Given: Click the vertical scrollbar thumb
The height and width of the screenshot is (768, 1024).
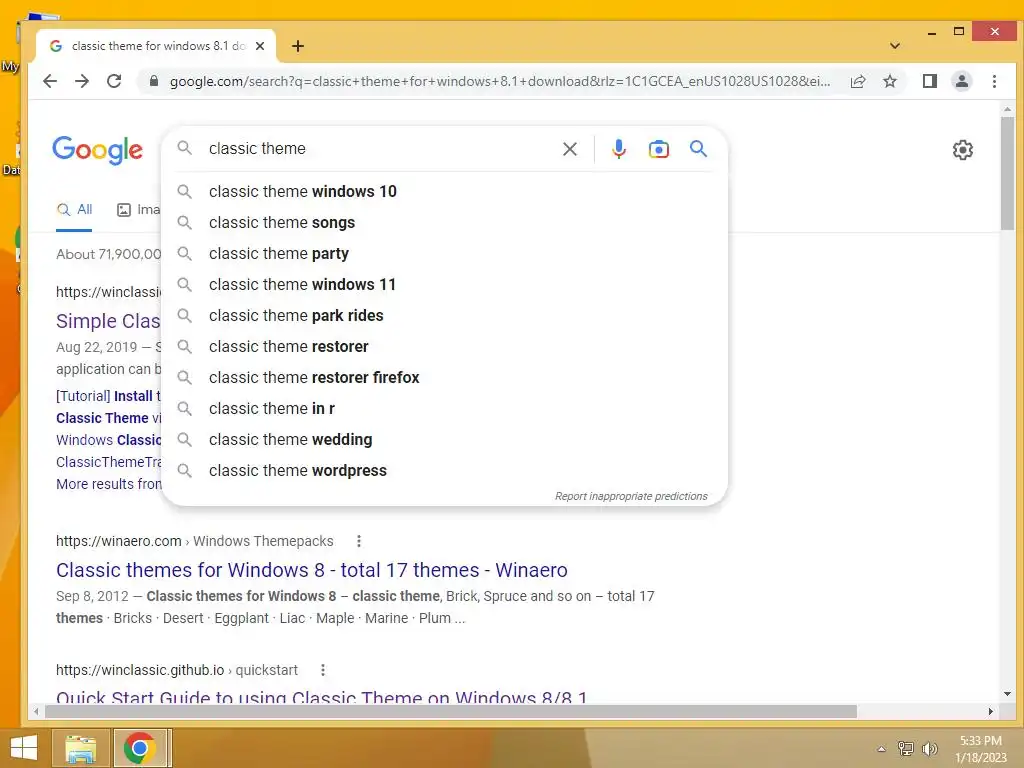Looking at the screenshot, I should tap(1007, 173).
